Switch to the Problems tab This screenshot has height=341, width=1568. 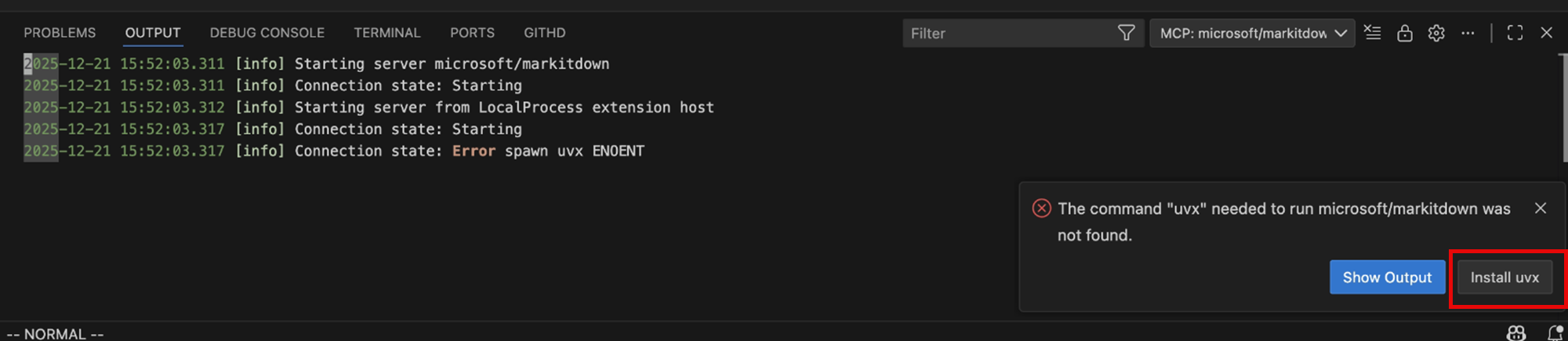point(60,33)
